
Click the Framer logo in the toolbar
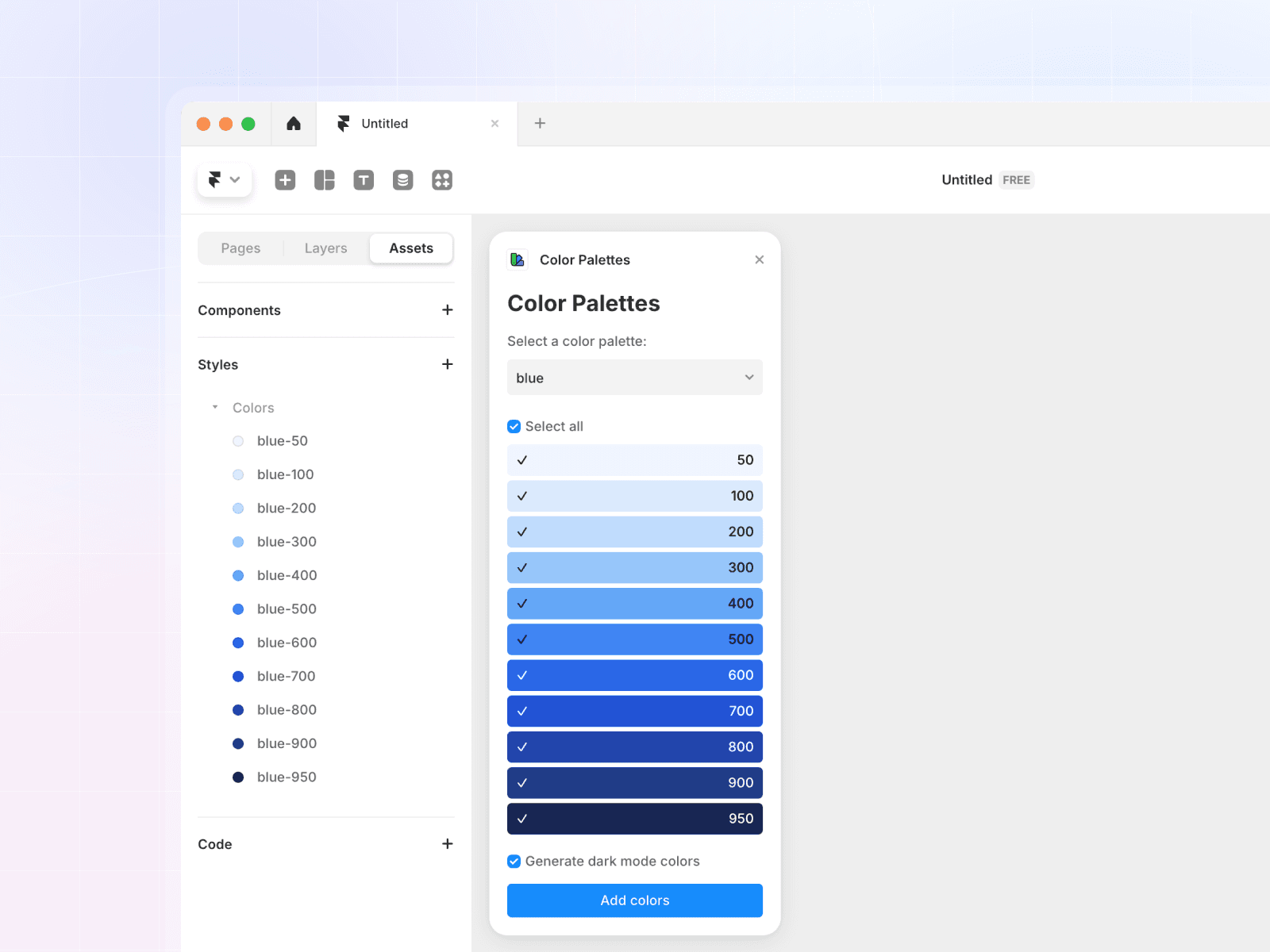tap(215, 180)
